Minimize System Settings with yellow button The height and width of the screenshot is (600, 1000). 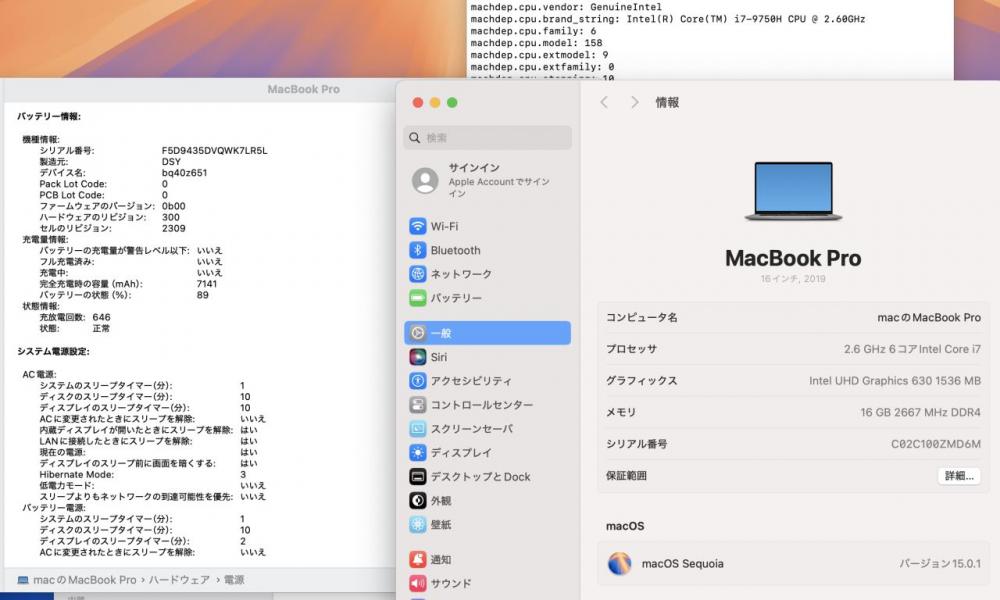click(435, 103)
